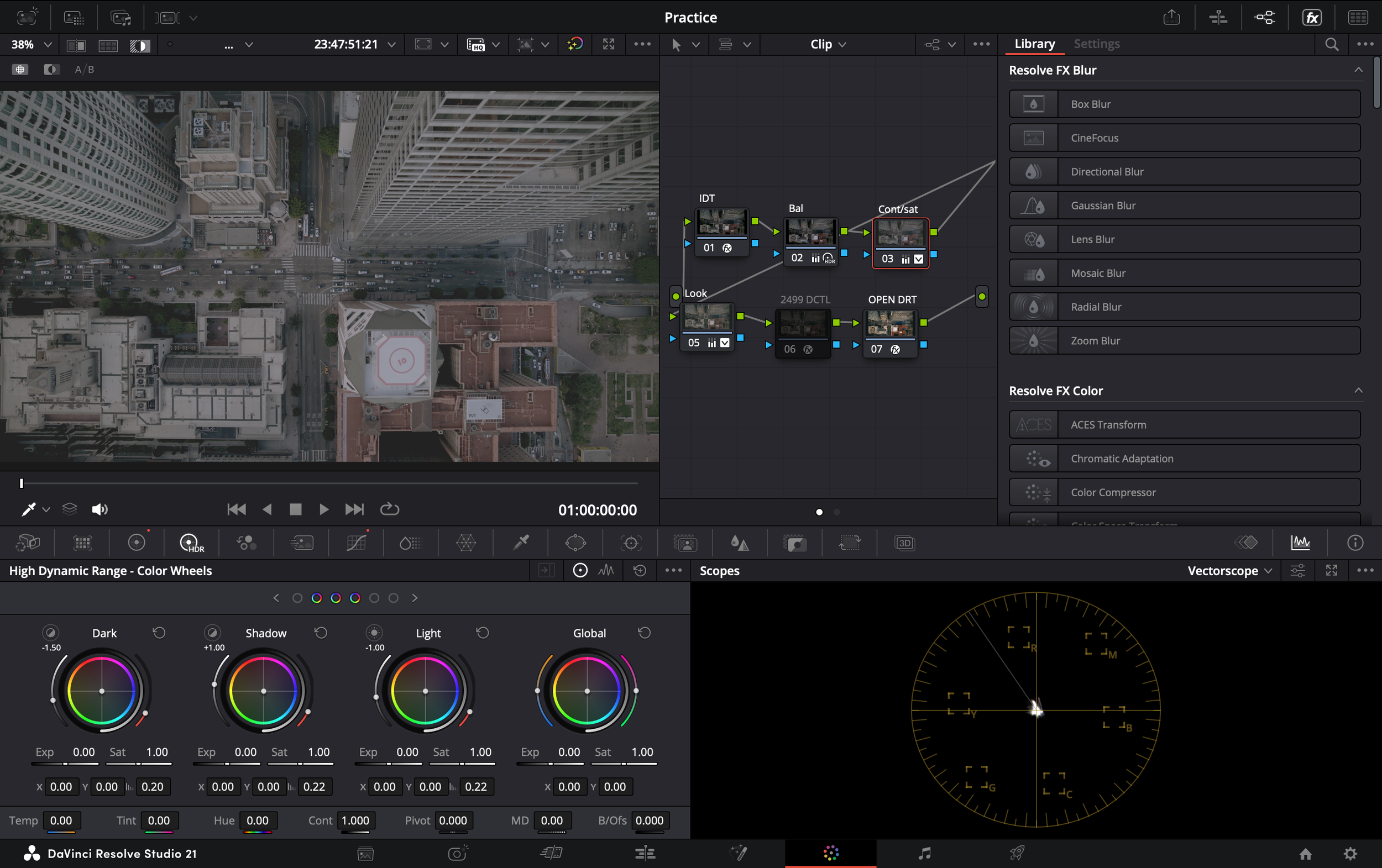Open the Edit page
This screenshot has height=868, width=1382.
(x=645, y=853)
